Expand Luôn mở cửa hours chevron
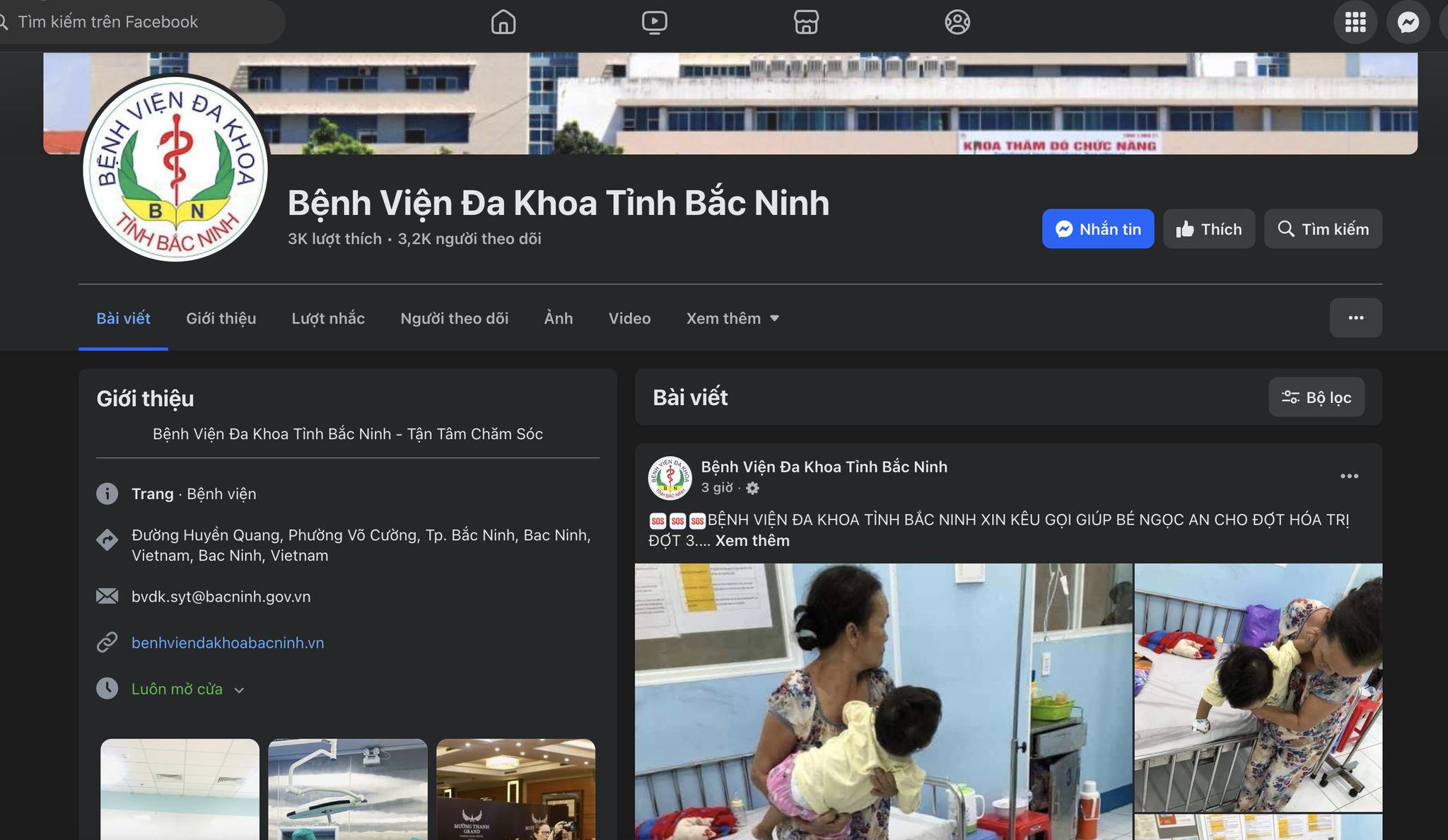Image resolution: width=1448 pixels, height=840 pixels. (239, 690)
